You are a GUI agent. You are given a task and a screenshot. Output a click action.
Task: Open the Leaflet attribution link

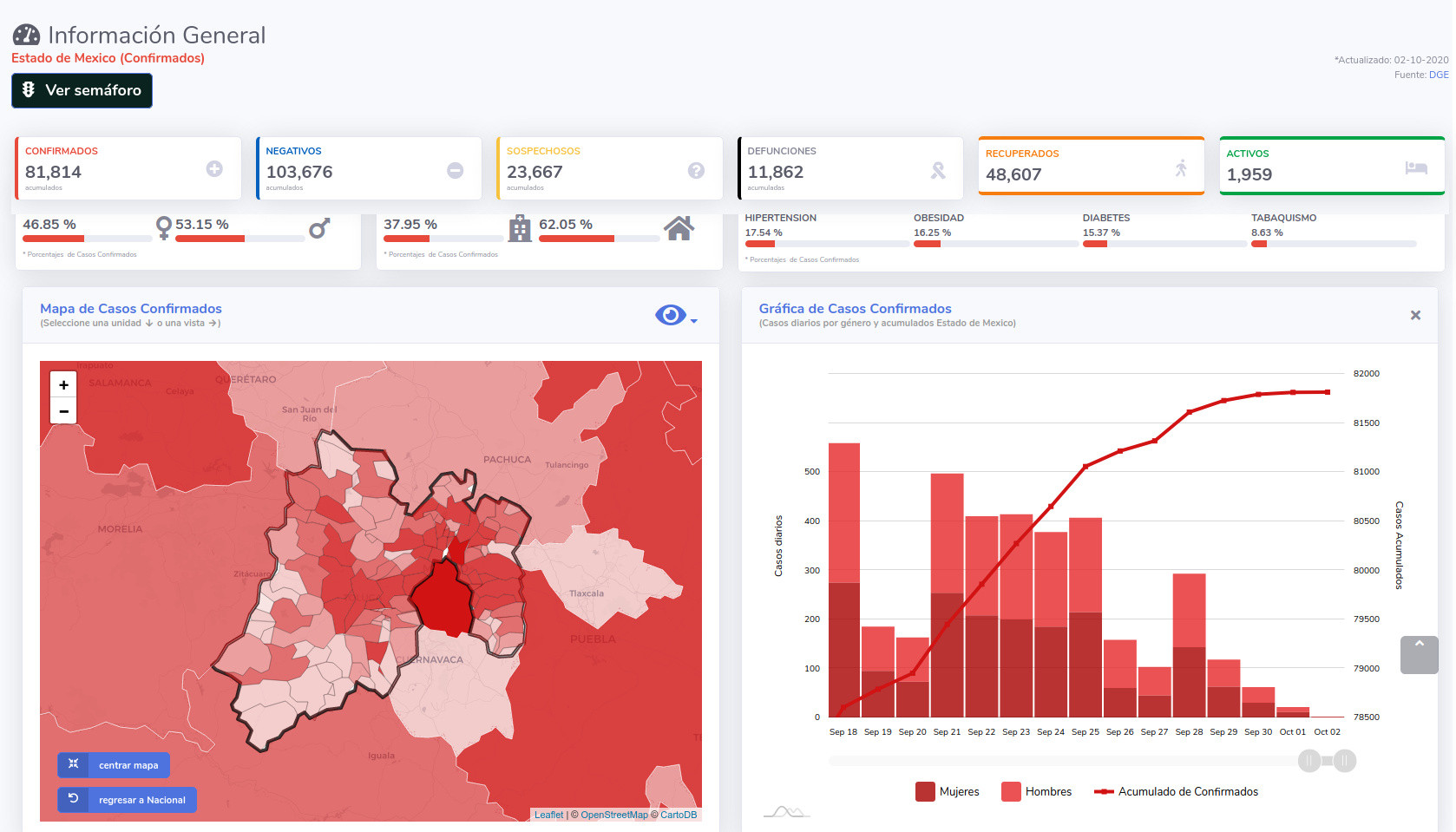click(x=548, y=815)
